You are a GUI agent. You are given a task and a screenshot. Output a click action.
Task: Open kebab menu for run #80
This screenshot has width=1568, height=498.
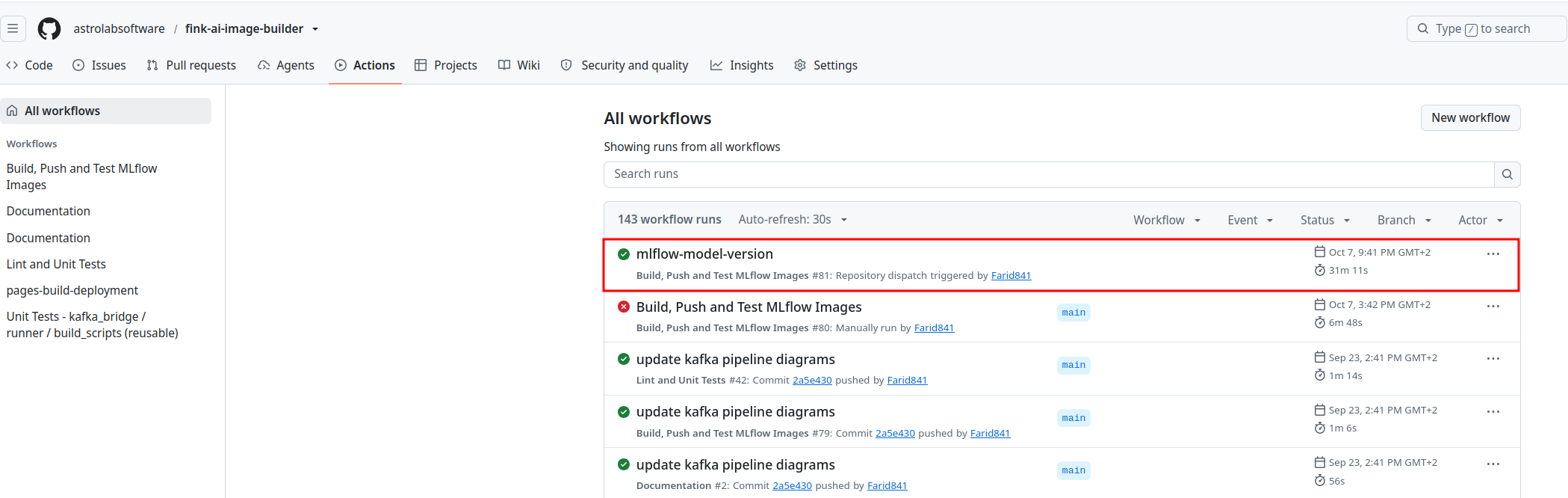[1493, 307]
